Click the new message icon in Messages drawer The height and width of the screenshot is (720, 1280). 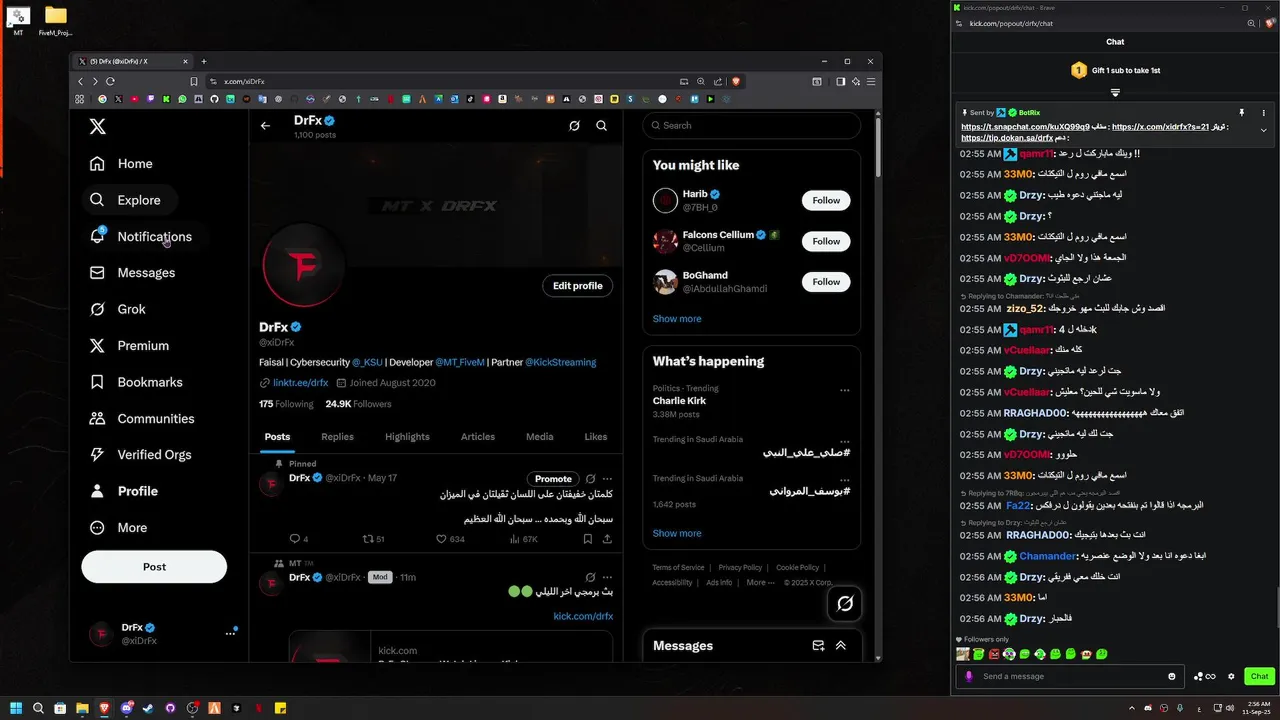tap(818, 646)
